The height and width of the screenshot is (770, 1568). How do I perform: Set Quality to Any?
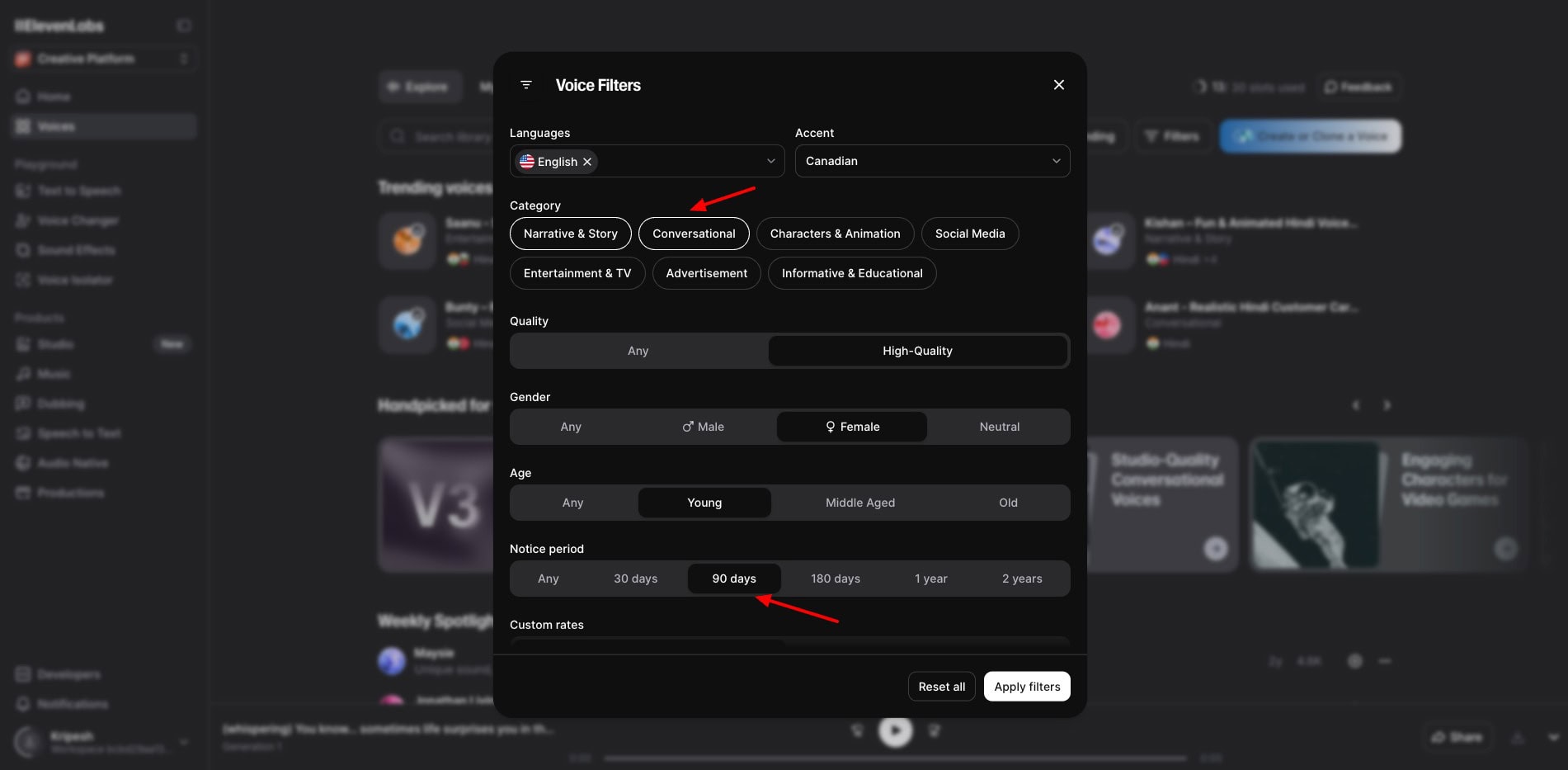(x=638, y=351)
